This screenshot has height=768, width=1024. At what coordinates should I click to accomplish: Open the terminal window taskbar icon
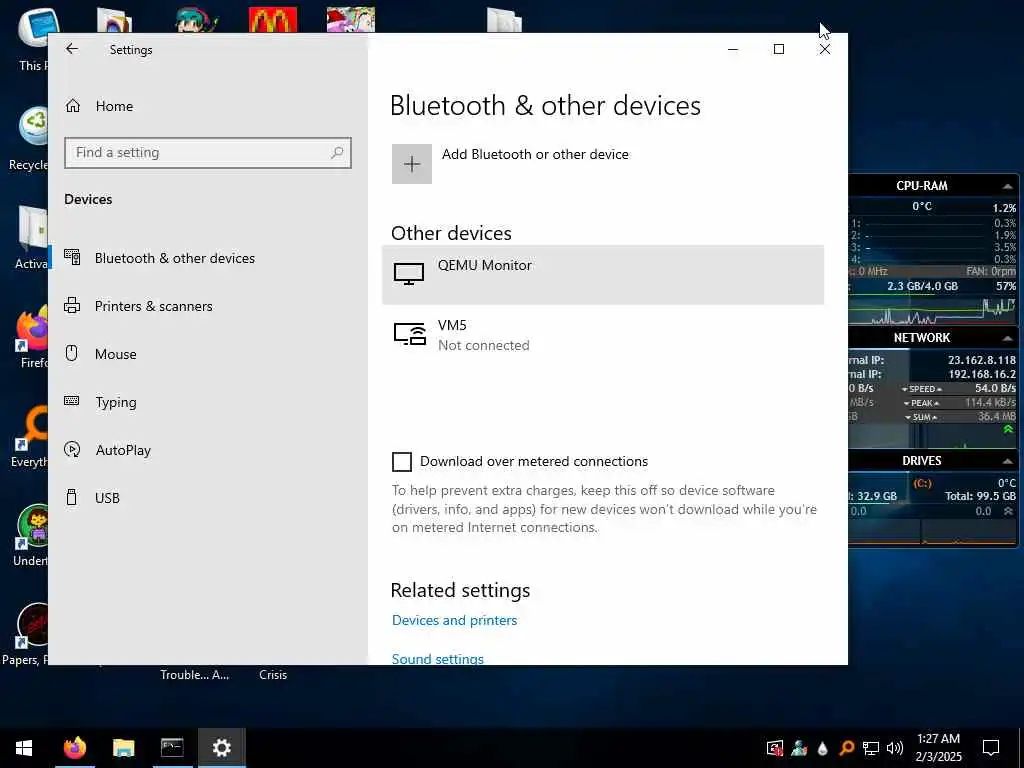(x=172, y=748)
